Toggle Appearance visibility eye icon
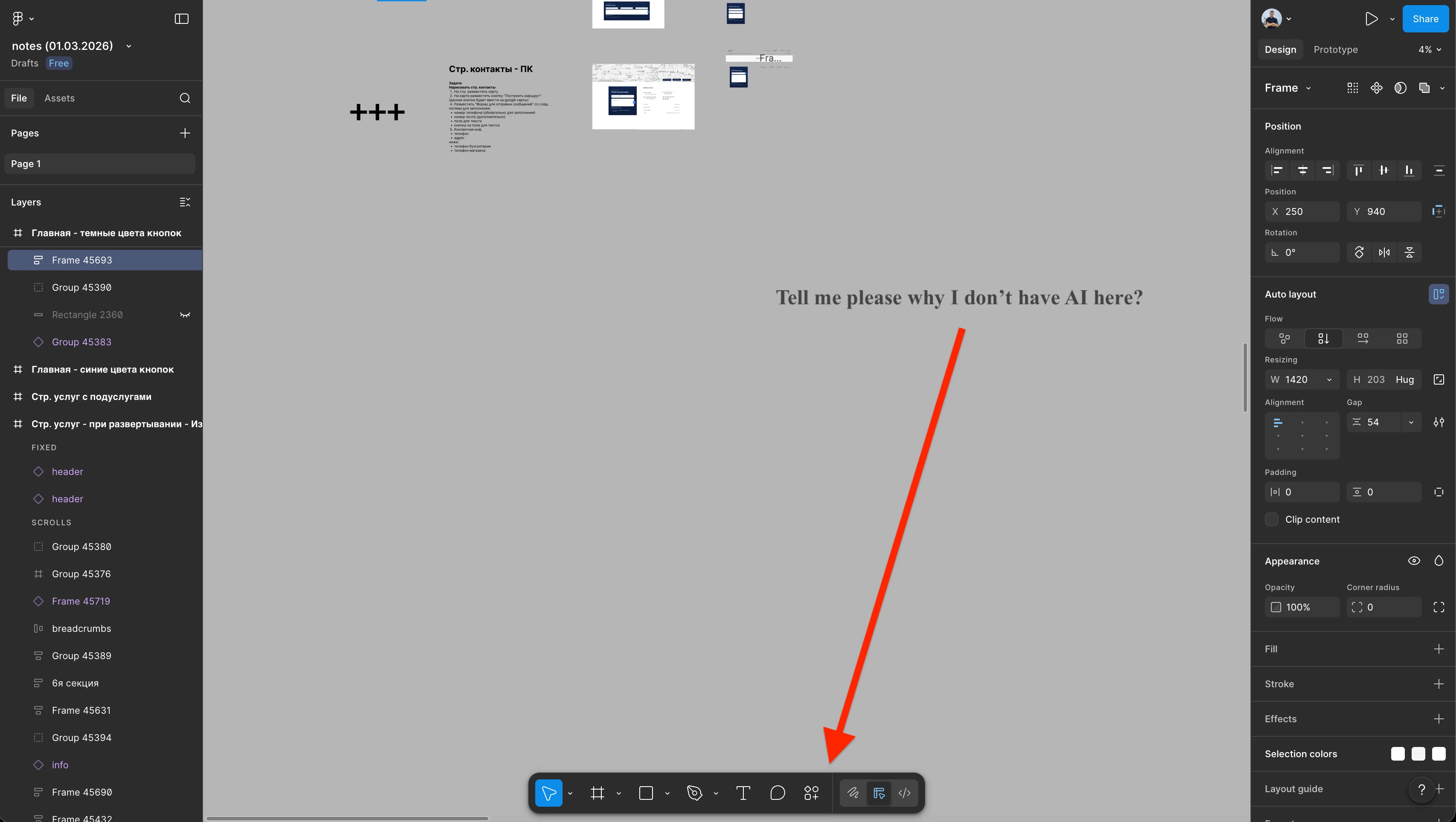 click(x=1414, y=561)
